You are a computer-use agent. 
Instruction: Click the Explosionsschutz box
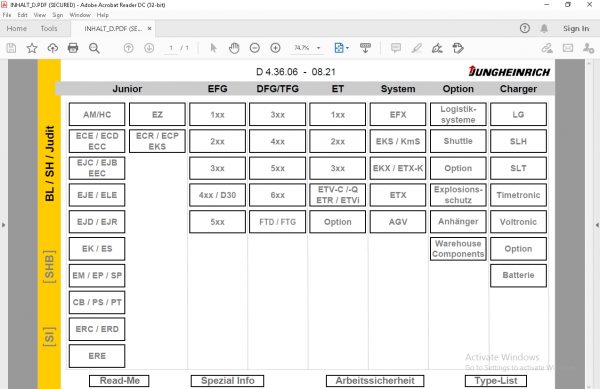click(x=458, y=195)
